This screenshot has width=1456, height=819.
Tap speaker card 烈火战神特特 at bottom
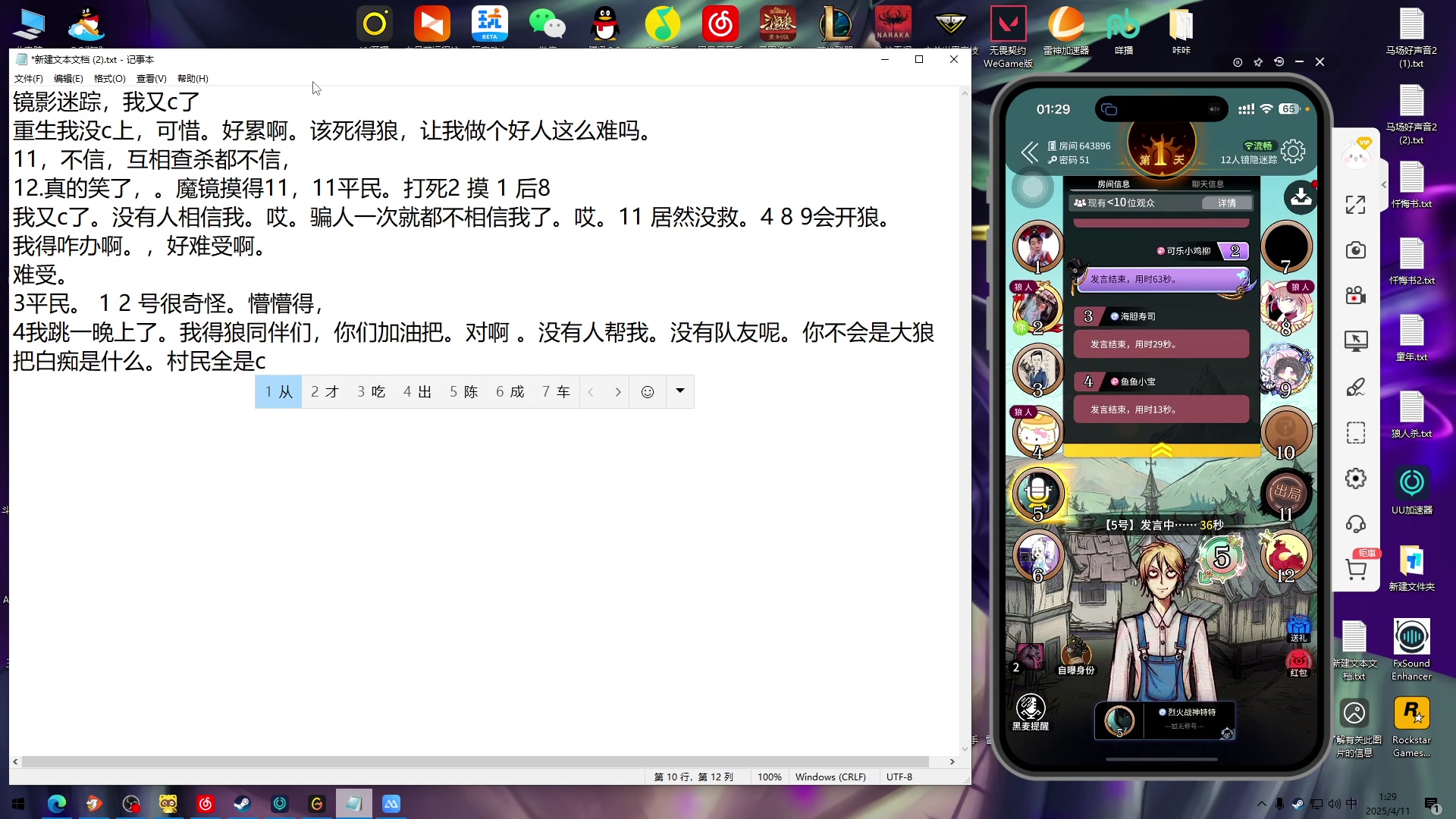(x=1165, y=720)
